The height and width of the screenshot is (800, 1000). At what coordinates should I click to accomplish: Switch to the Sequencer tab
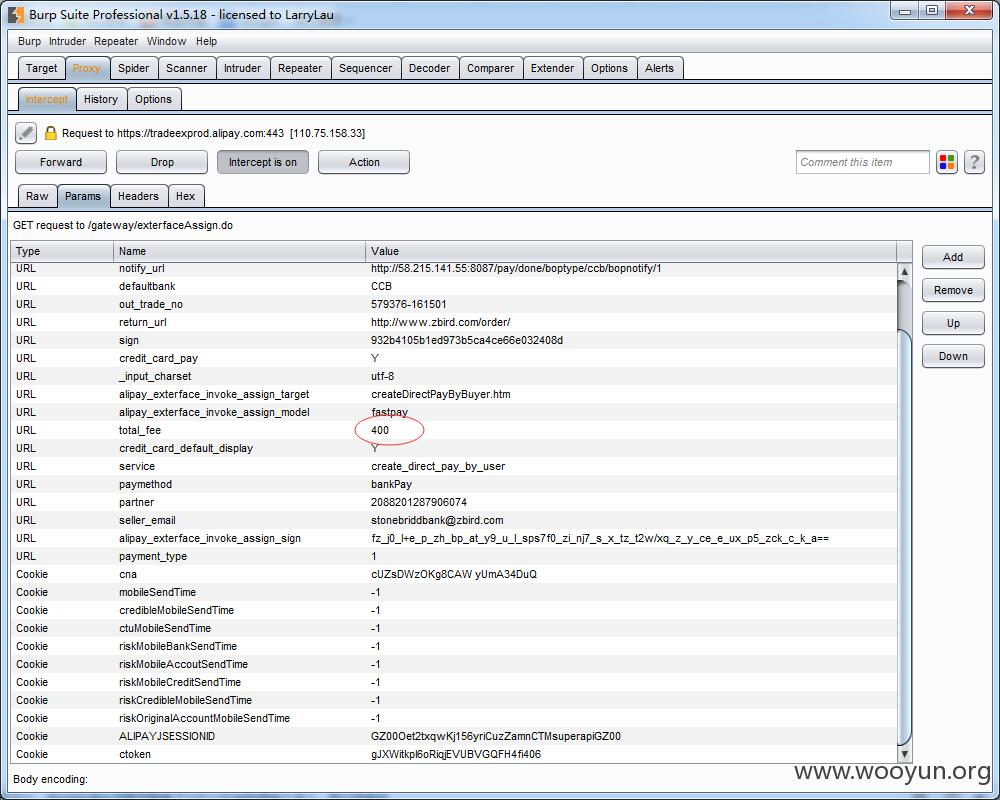365,68
